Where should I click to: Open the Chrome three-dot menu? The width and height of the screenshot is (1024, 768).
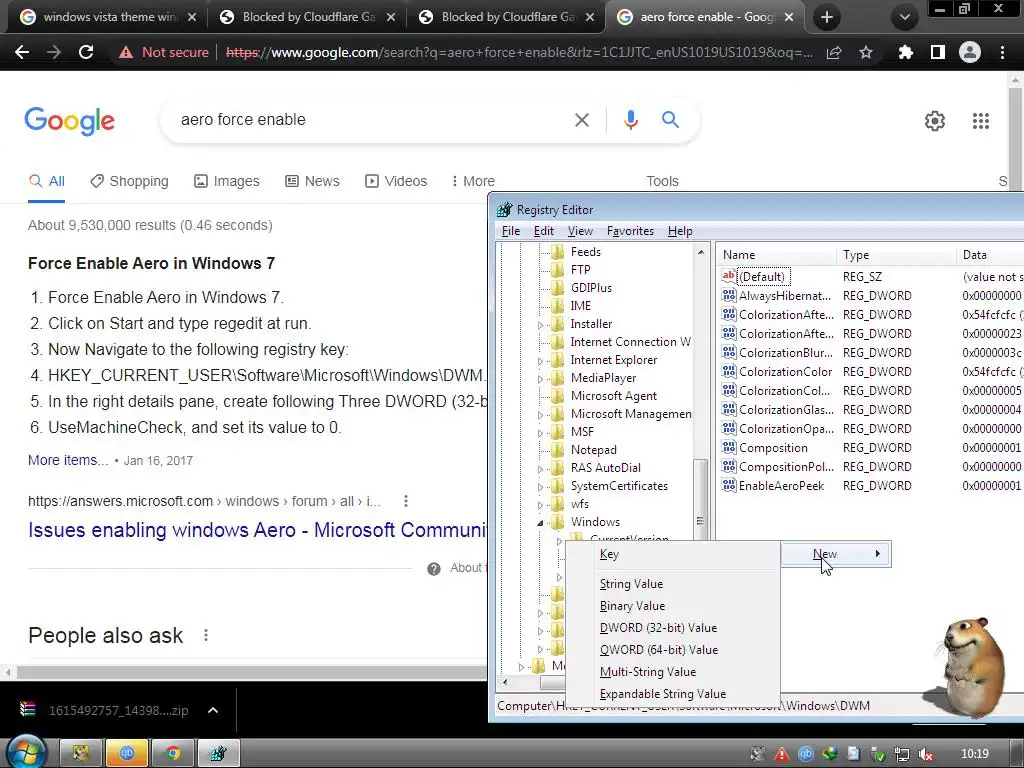[x=1002, y=52]
